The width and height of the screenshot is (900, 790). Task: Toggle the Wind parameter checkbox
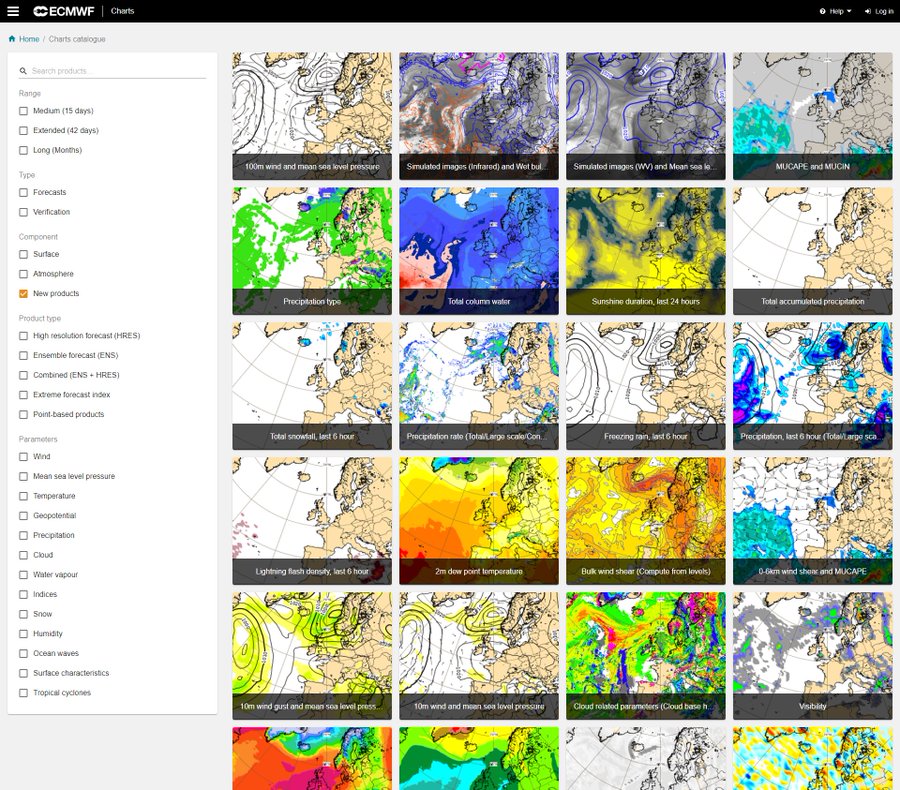[x=24, y=456]
